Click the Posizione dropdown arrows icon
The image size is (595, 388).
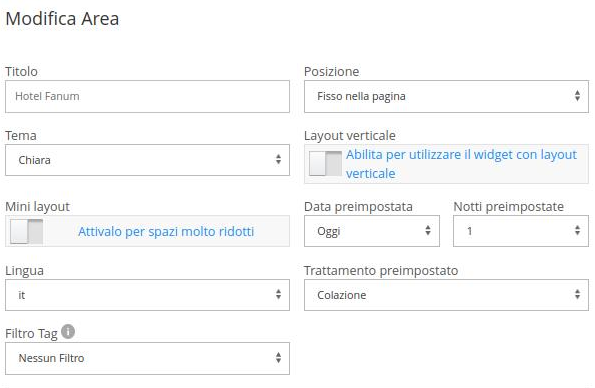pyautogui.click(x=577, y=96)
